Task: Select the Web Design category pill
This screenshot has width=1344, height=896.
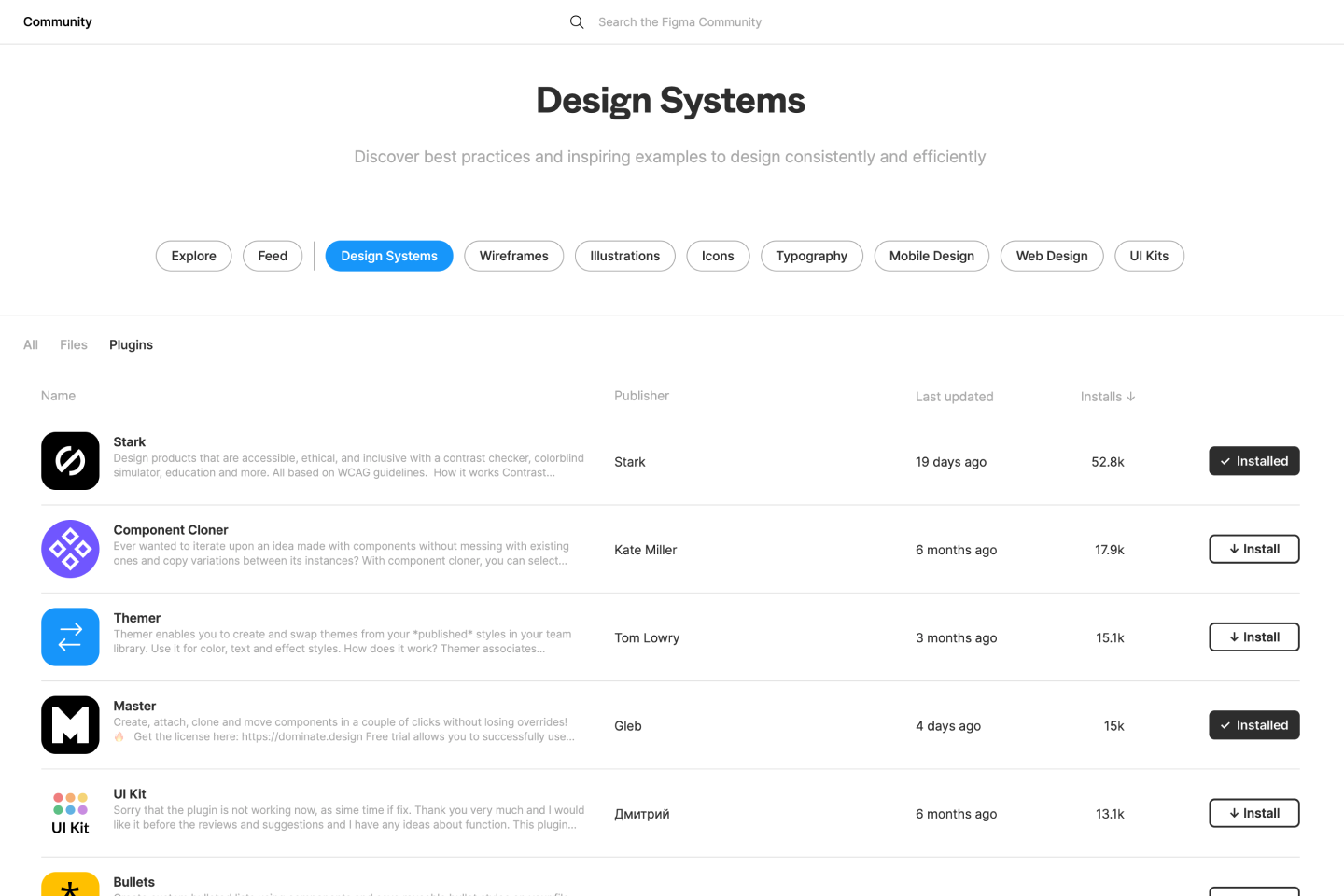Action: pos(1052,256)
